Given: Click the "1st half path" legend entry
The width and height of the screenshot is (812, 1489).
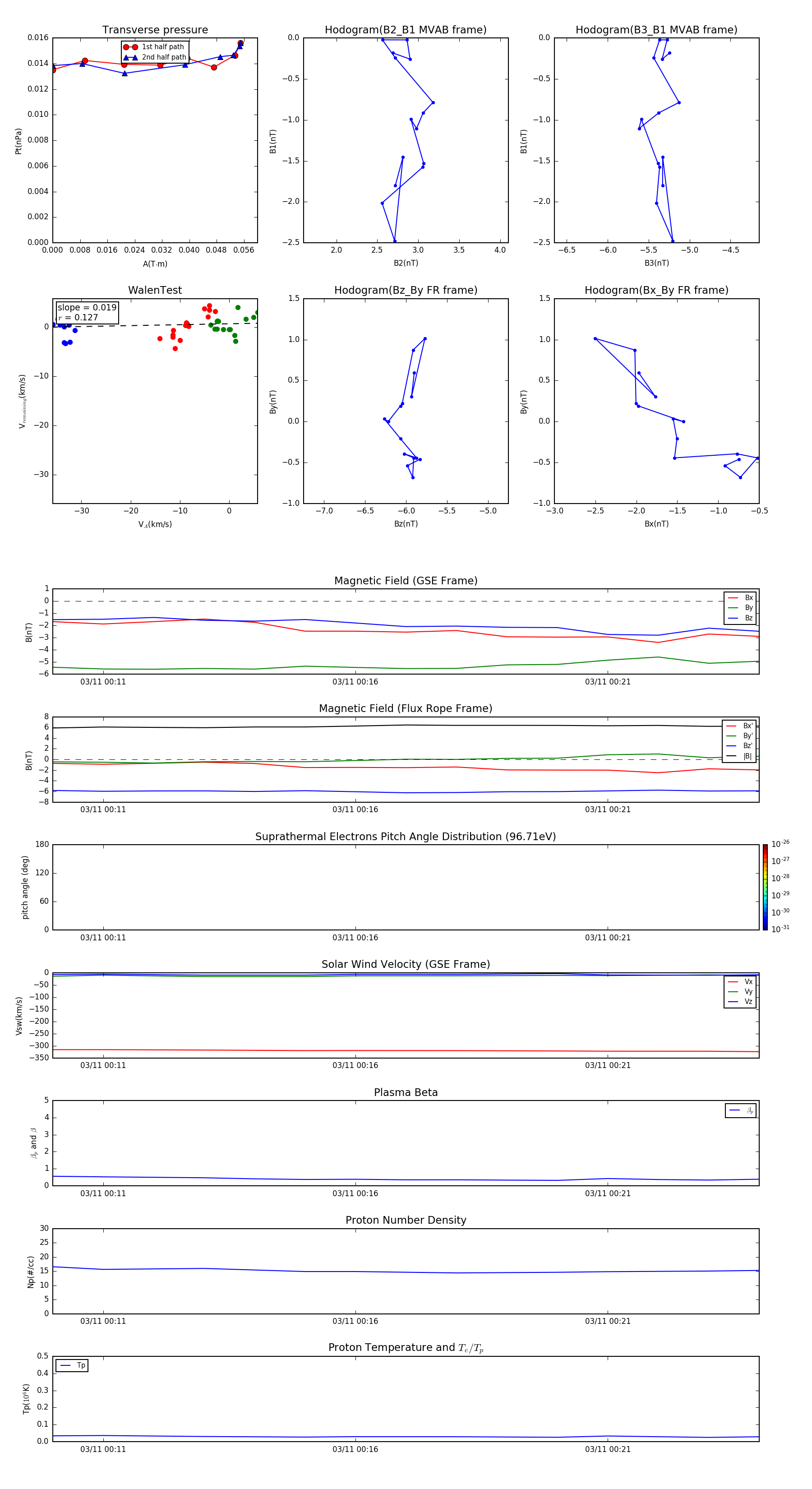Looking at the screenshot, I should (x=154, y=47).
